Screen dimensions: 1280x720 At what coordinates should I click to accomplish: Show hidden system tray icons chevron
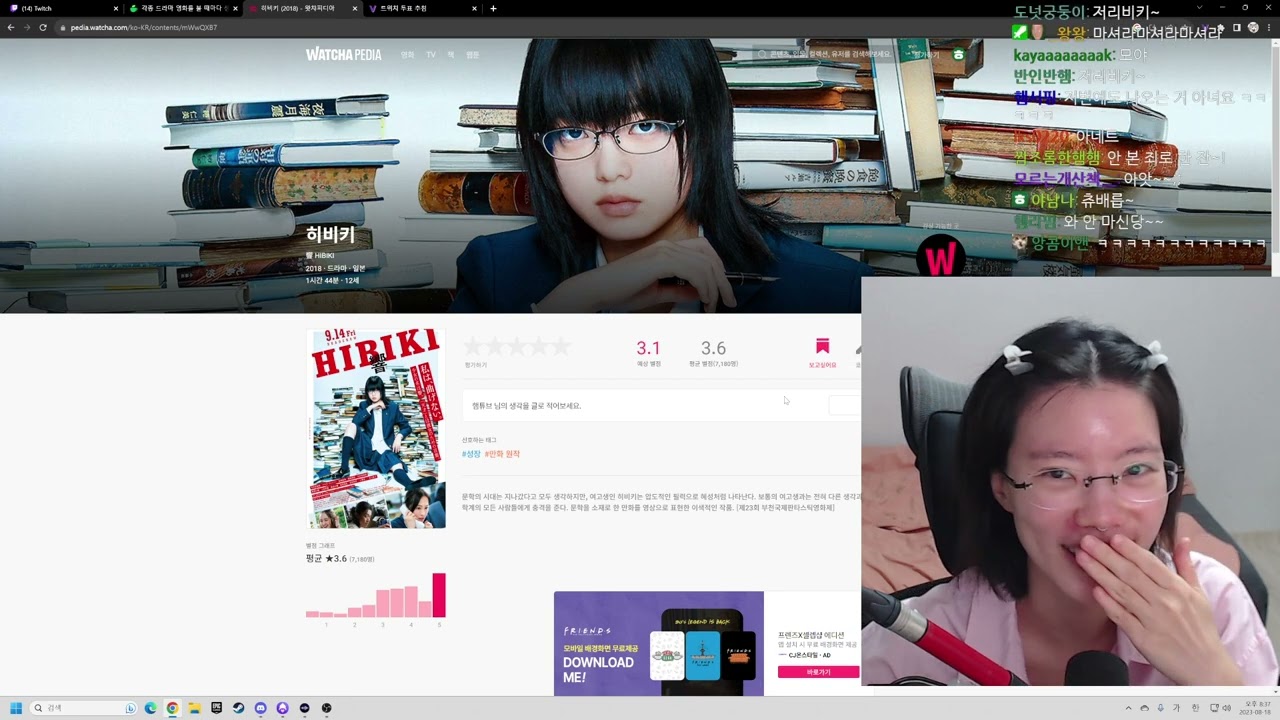click(1129, 708)
